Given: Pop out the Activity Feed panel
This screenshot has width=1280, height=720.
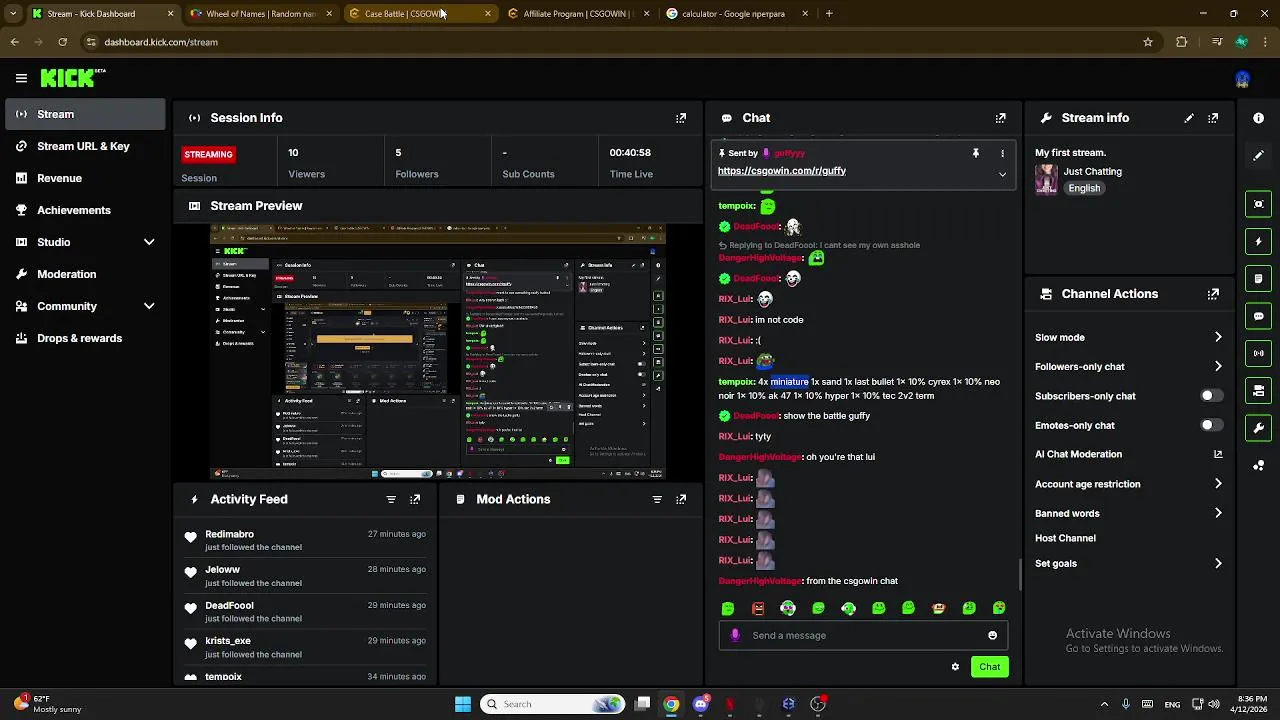Looking at the screenshot, I should pos(415,499).
